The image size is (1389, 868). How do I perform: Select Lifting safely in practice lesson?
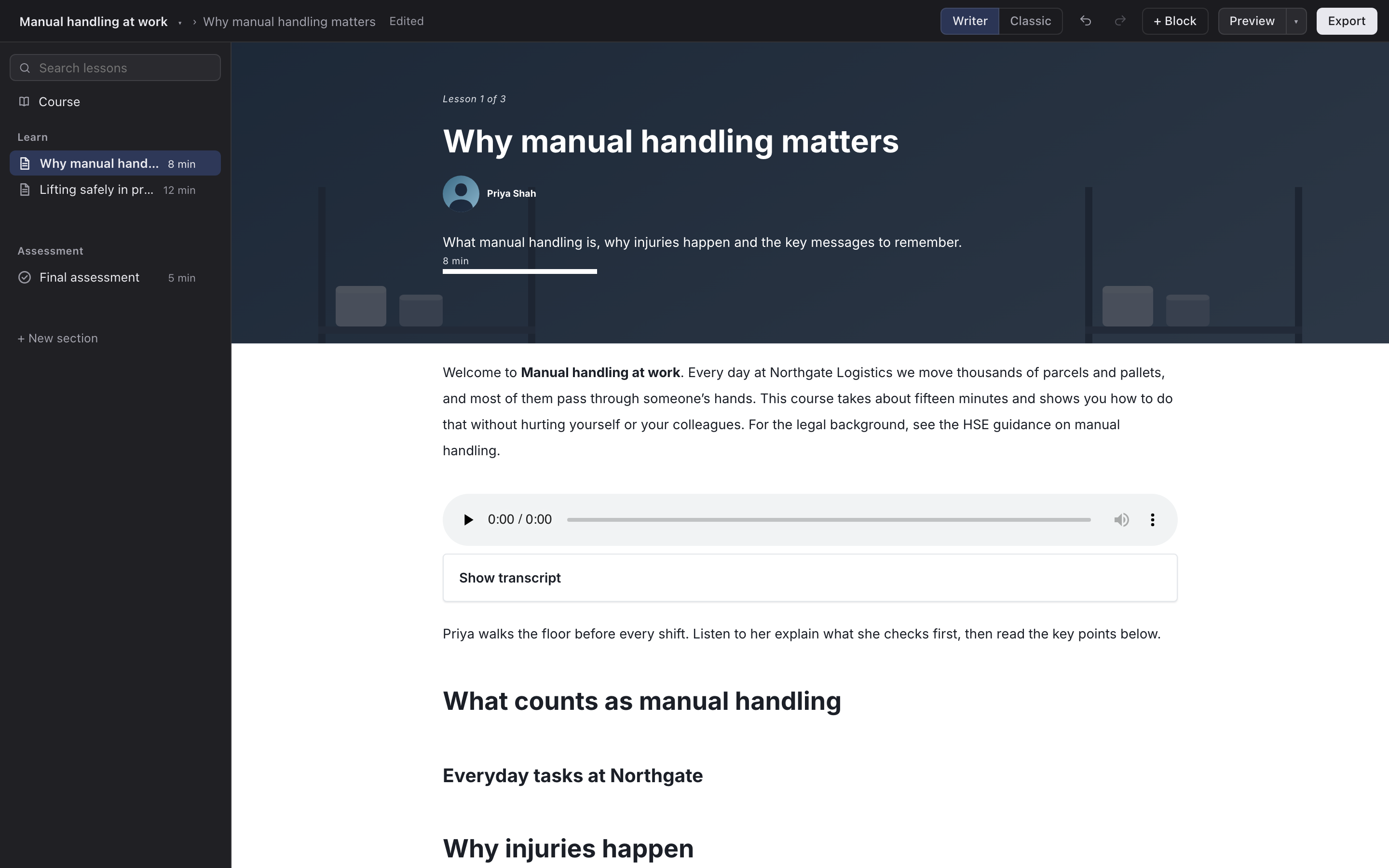click(115, 190)
